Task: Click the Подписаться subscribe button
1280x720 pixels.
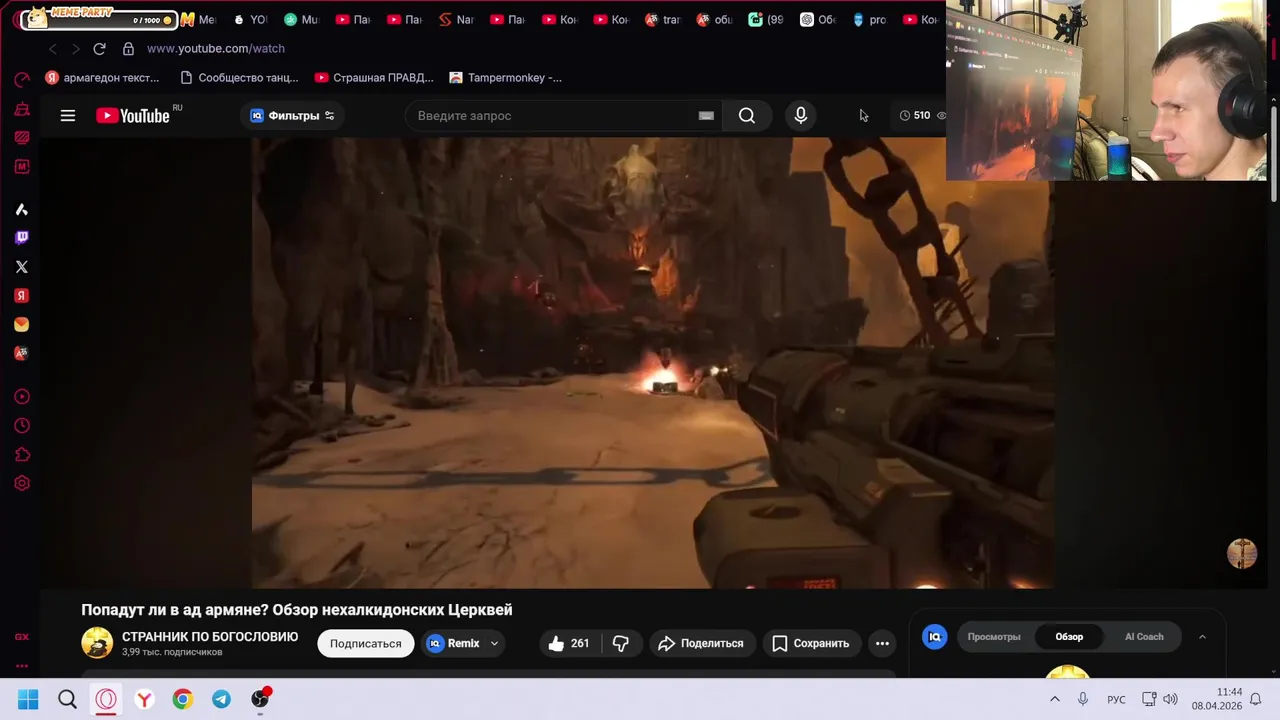Action: tap(366, 644)
